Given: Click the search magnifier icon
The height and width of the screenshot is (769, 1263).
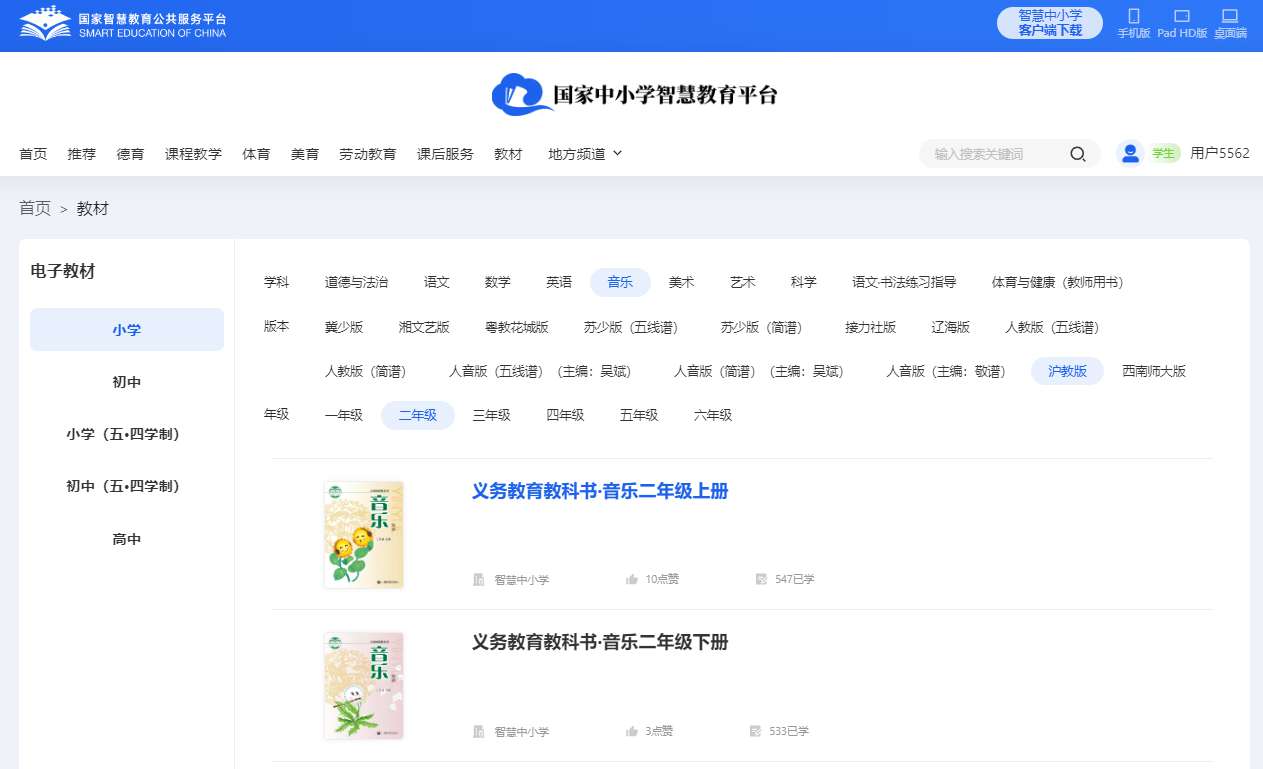Looking at the screenshot, I should 1078,154.
